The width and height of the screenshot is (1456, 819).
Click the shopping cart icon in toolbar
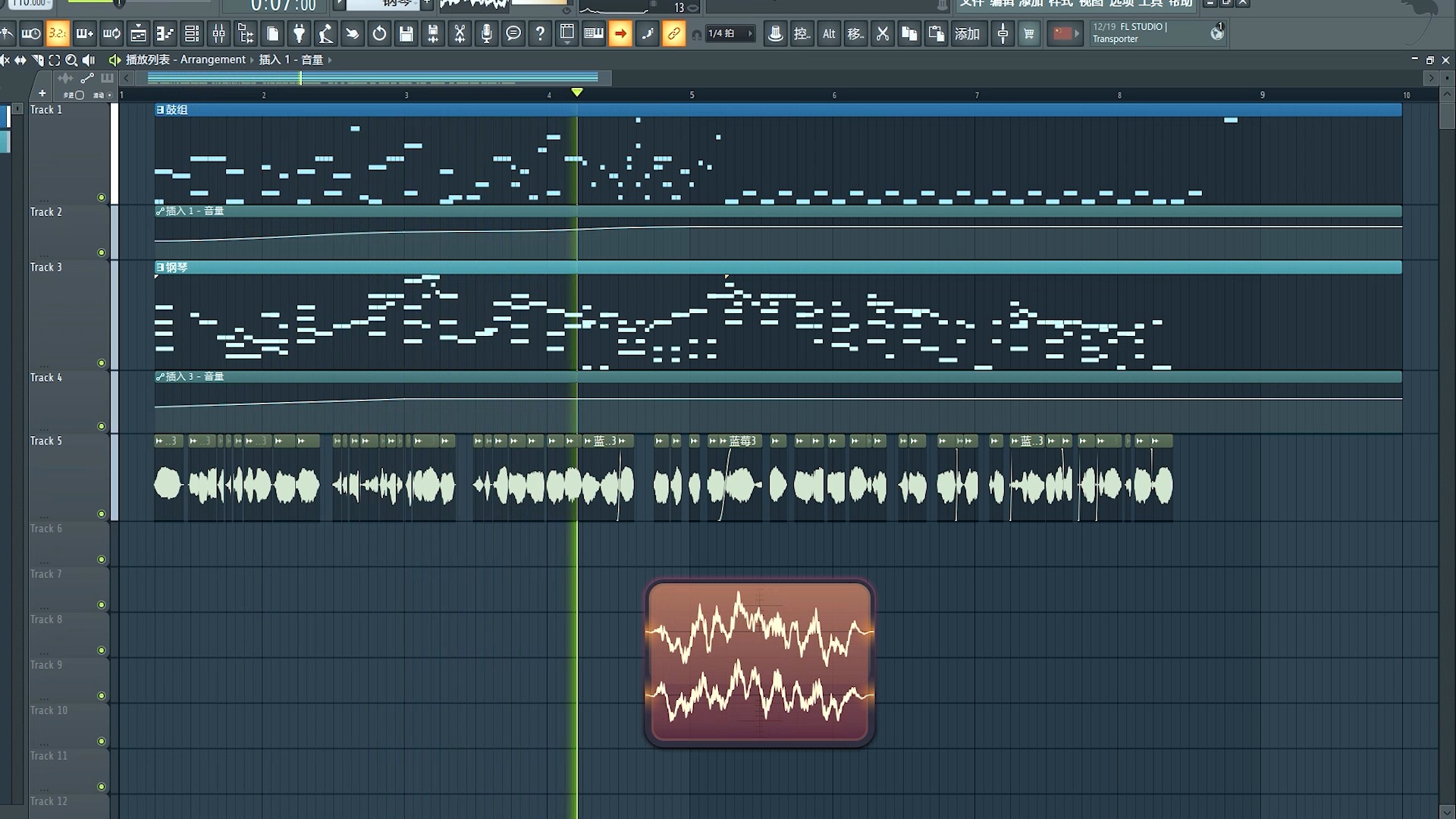point(1029,33)
